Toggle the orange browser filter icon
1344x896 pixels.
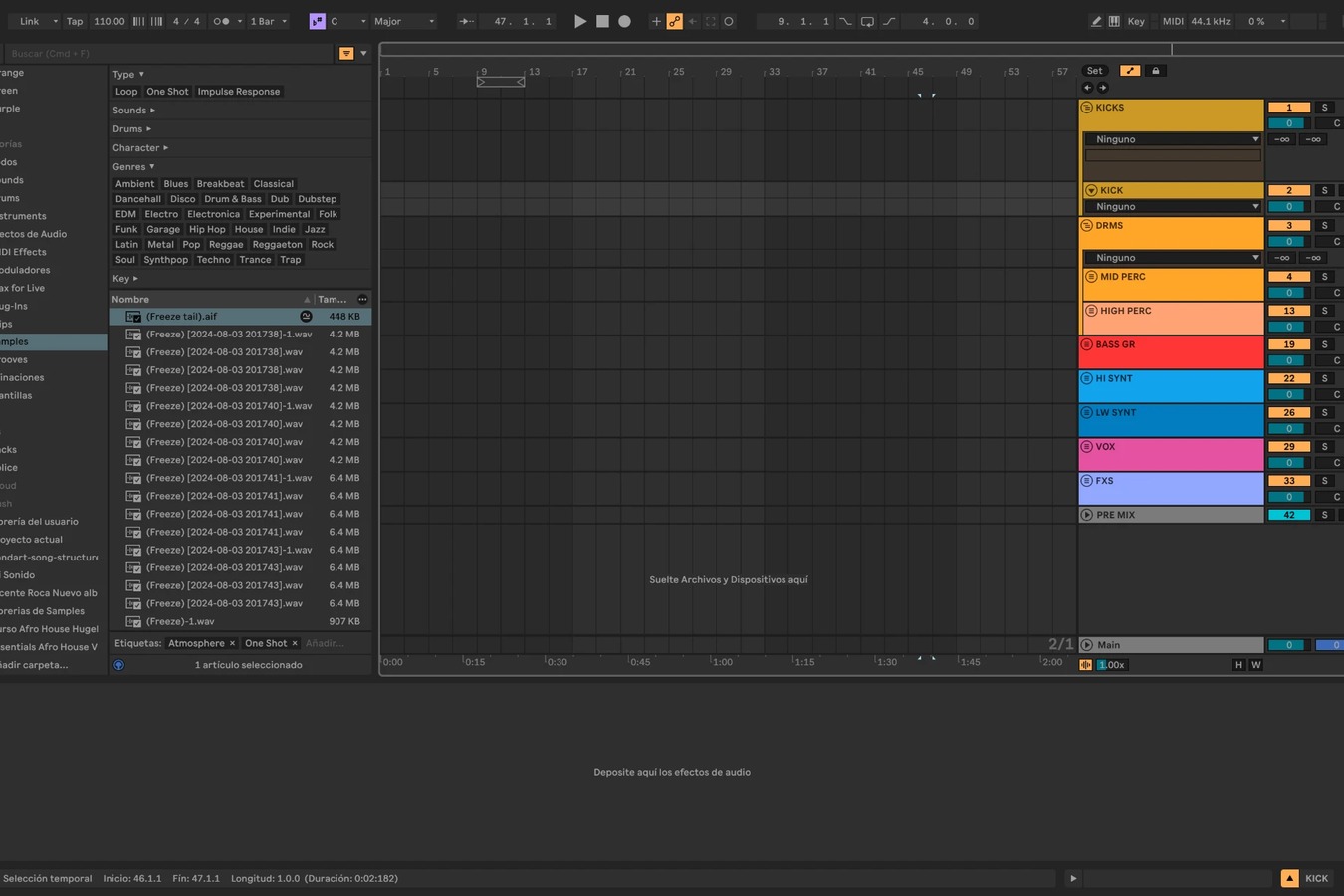tap(346, 53)
